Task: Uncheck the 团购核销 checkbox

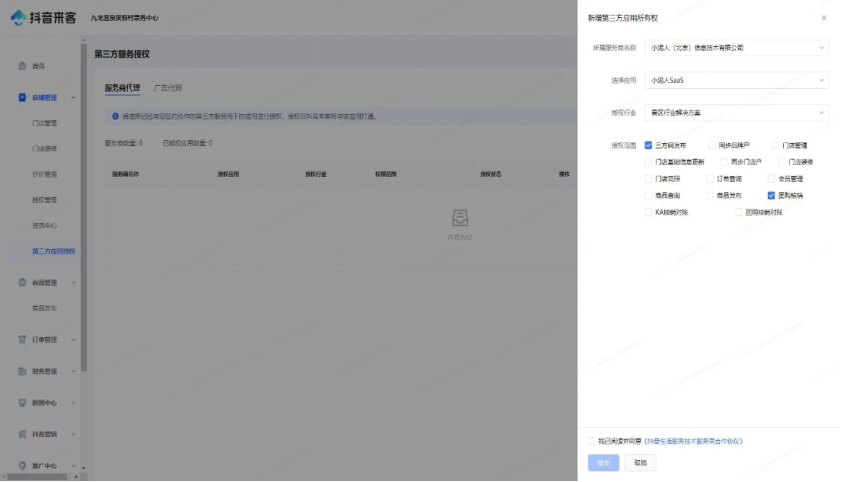Action: (x=771, y=196)
